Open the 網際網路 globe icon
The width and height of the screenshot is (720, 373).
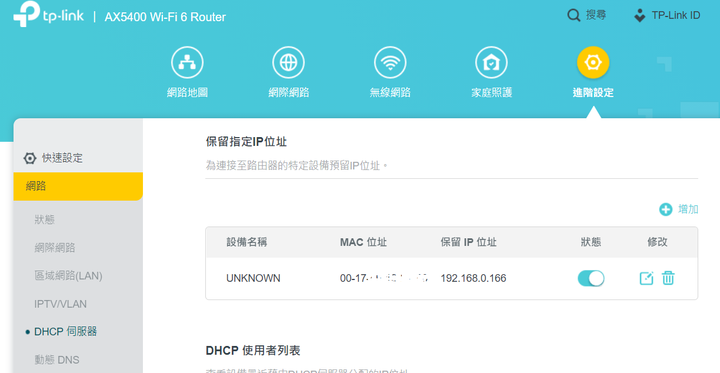click(288, 62)
